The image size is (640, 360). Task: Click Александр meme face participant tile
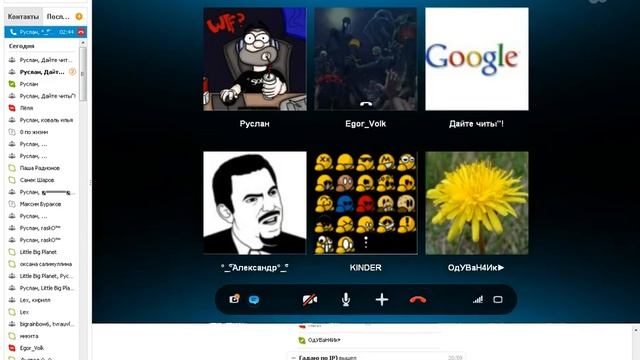[255, 203]
